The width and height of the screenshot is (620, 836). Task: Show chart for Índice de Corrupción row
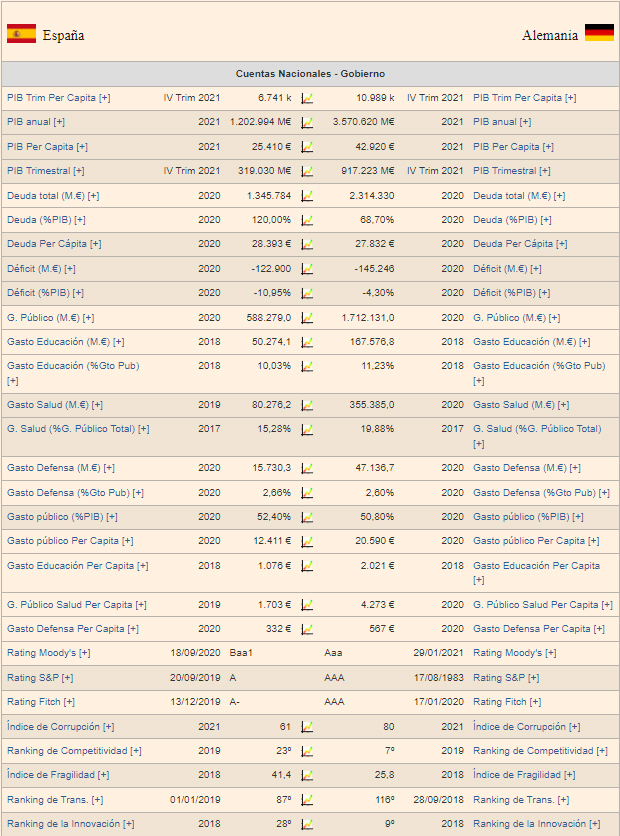pyautogui.click(x=307, y=727)
